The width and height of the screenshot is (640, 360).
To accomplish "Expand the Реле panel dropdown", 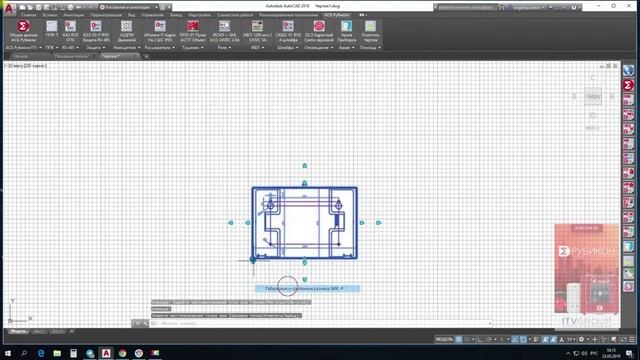I will [224, 48].
